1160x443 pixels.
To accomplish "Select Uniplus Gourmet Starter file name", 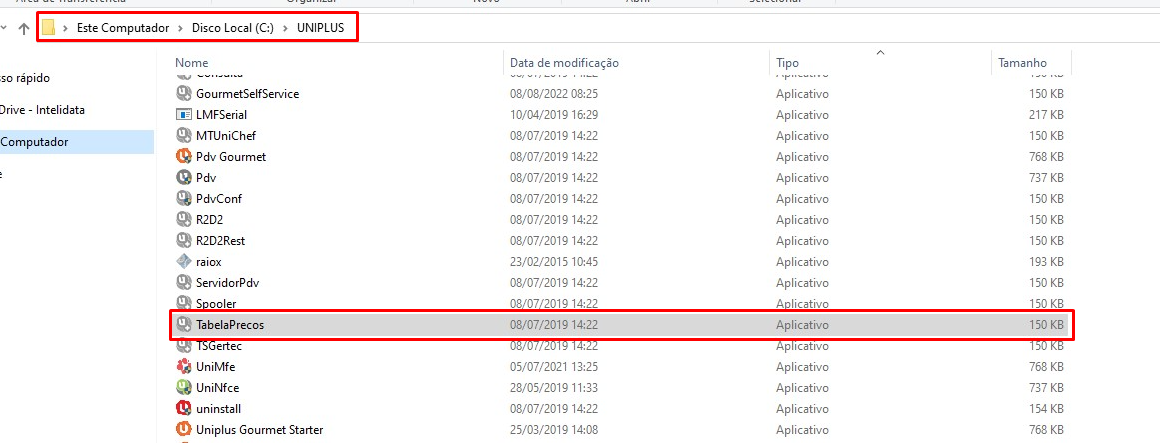I will tap(260, 429).
